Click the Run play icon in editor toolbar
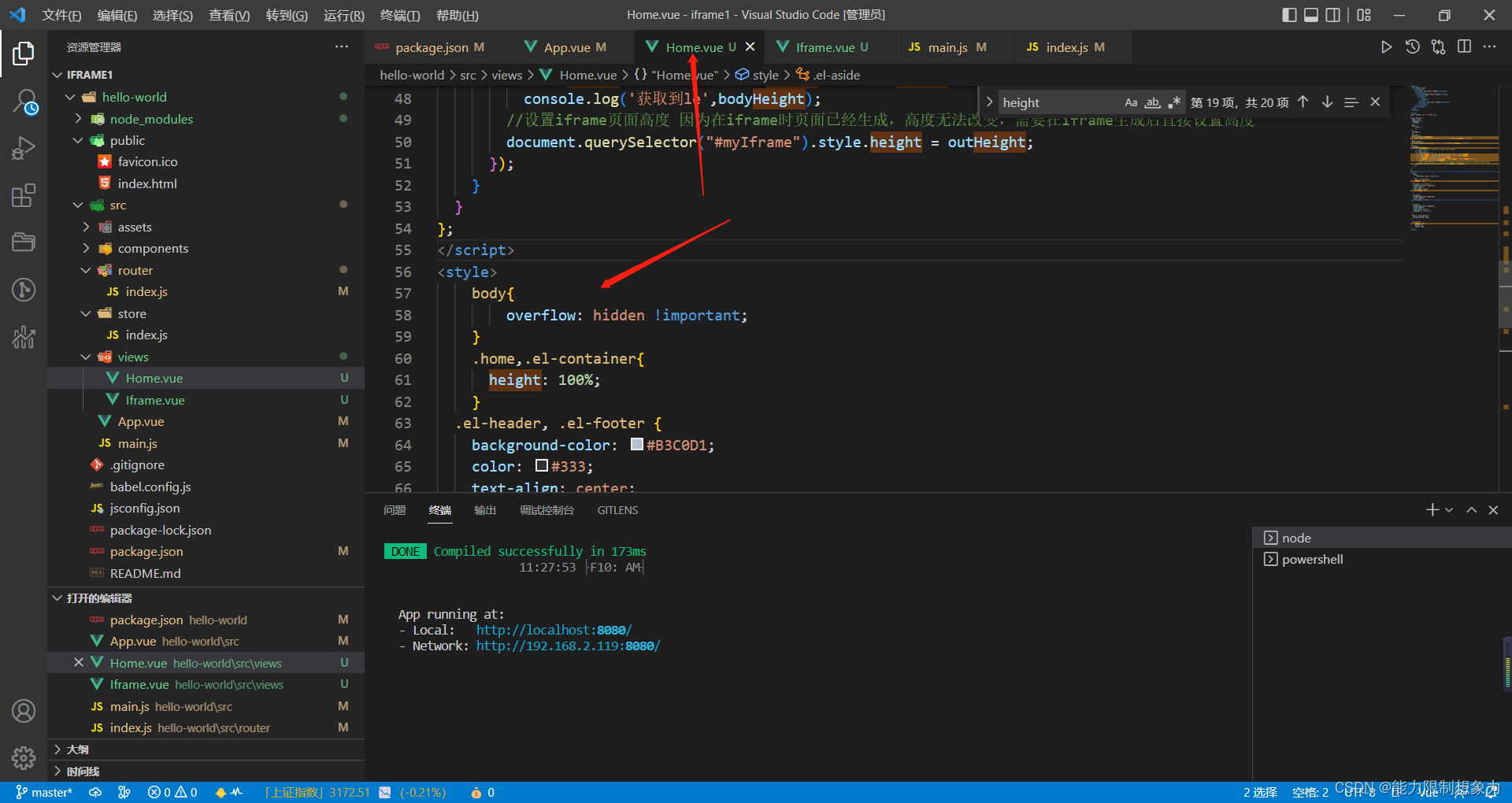 pyautogui.click(x=1386, y=47)
